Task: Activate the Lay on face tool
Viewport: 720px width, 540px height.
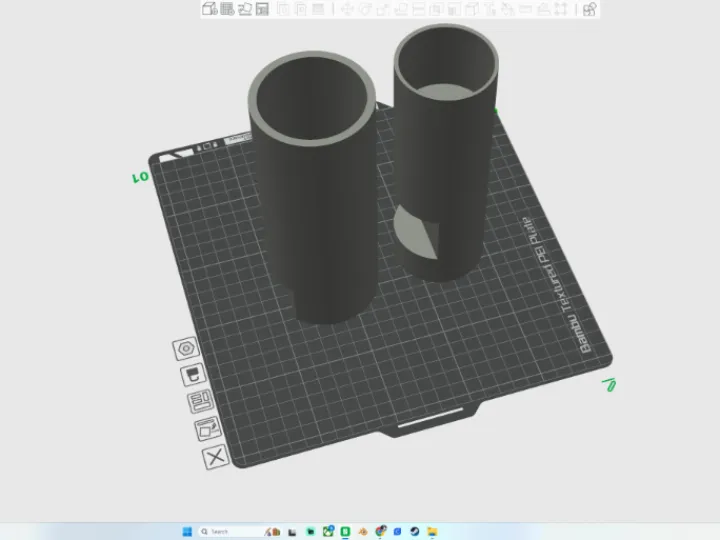Action: click(x=401, y=9)
